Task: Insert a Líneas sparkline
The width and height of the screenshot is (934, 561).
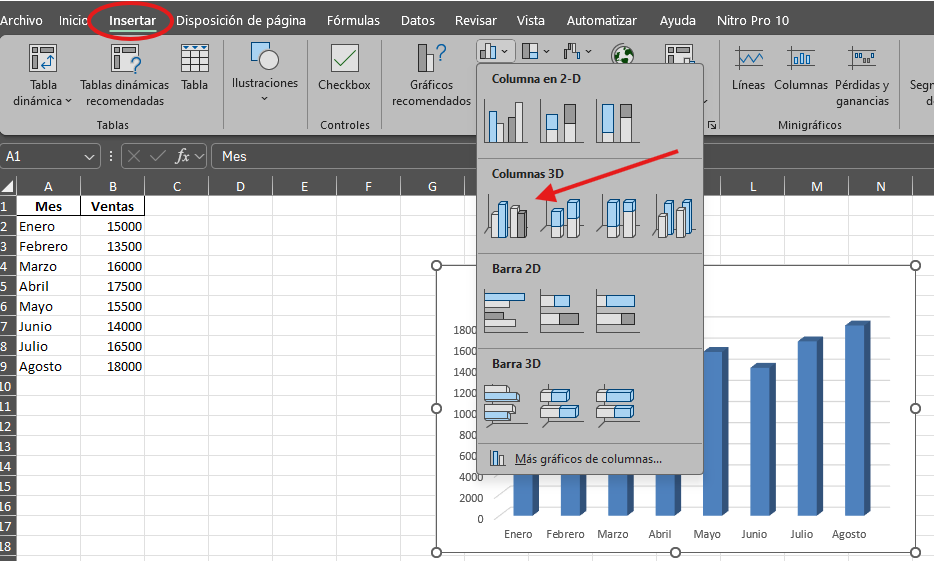Action: (748, 68)
